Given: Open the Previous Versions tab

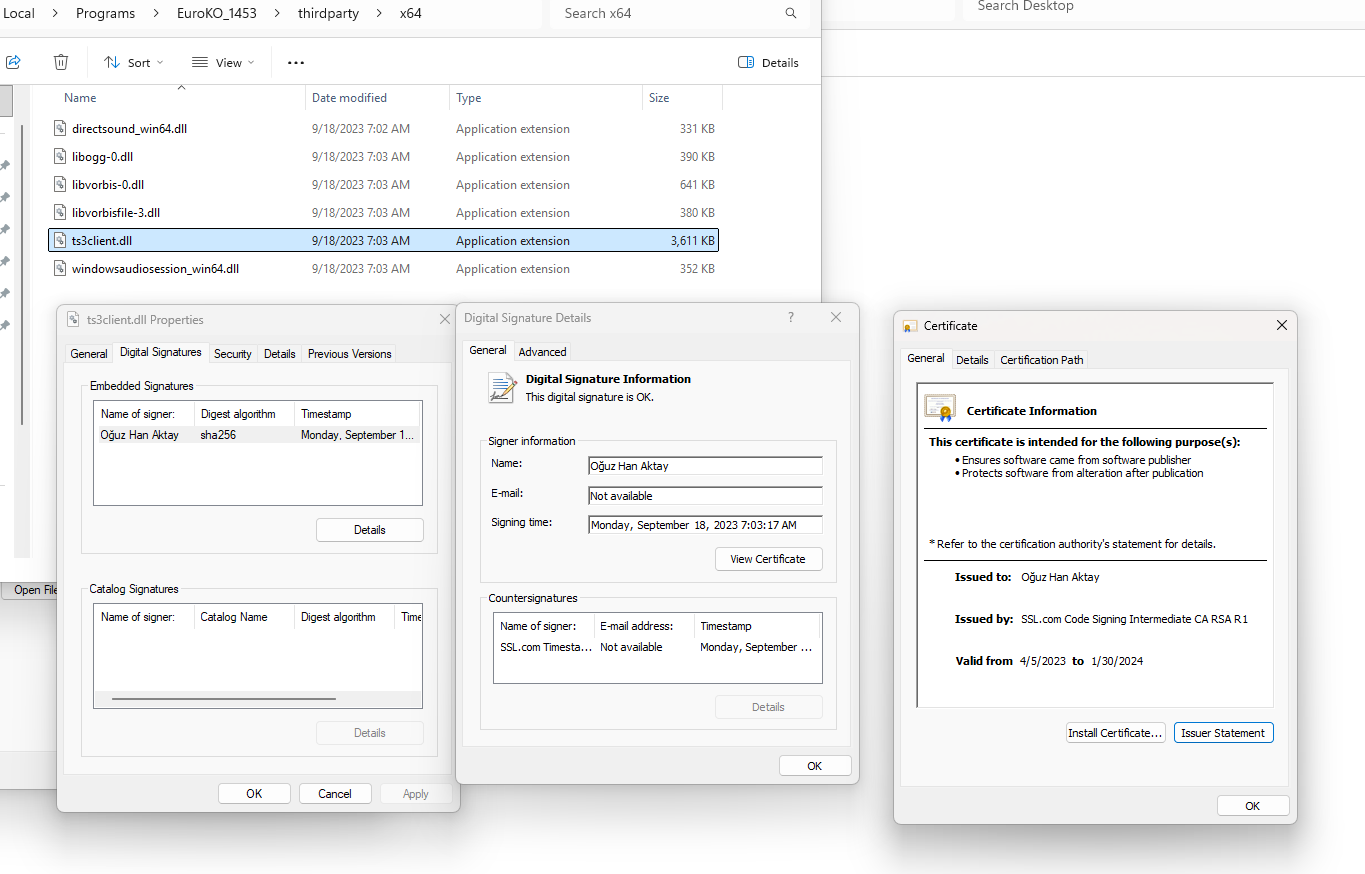Looking at the screenshot, I should tap(350, 353).
